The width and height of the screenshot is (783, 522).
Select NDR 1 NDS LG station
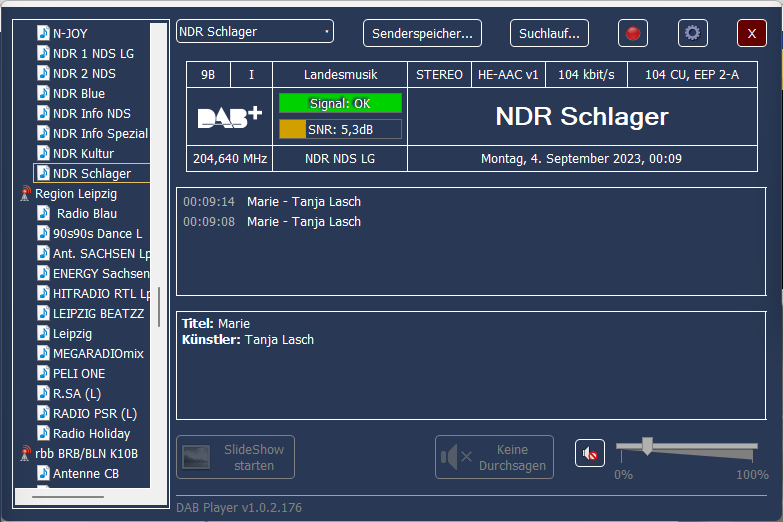(x=93, y=53)
